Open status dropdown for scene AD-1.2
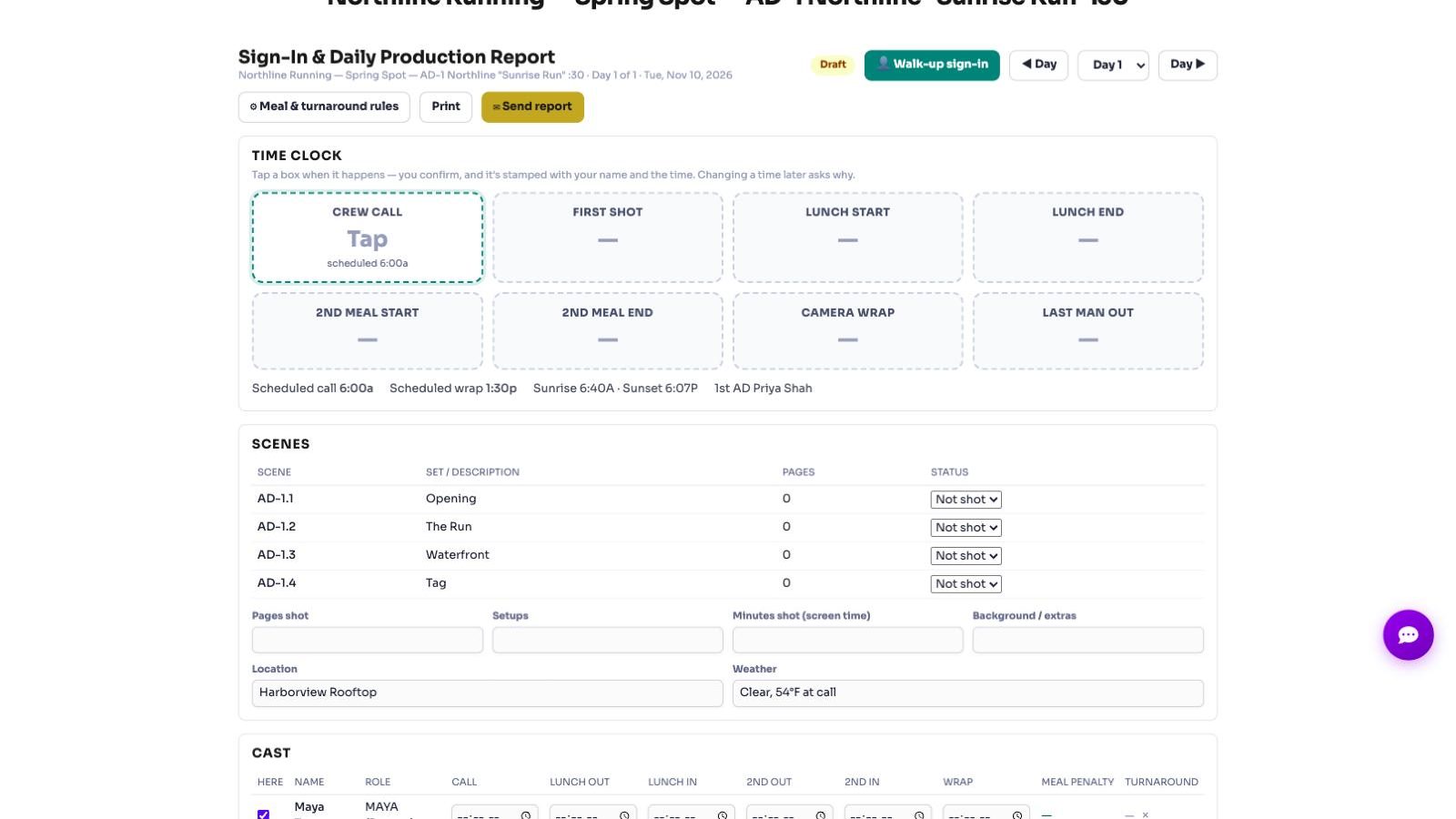 (x=966, y=528)
